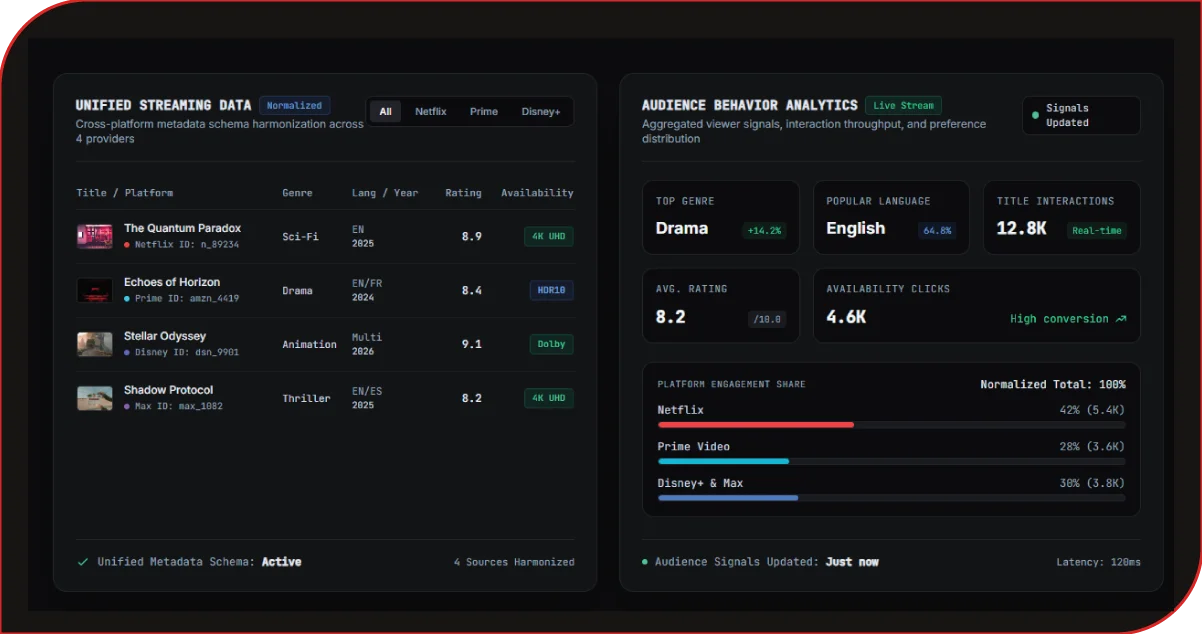
Task: Click the 4K UHD badge for Shadow Protocol
Action: [549, 398]
